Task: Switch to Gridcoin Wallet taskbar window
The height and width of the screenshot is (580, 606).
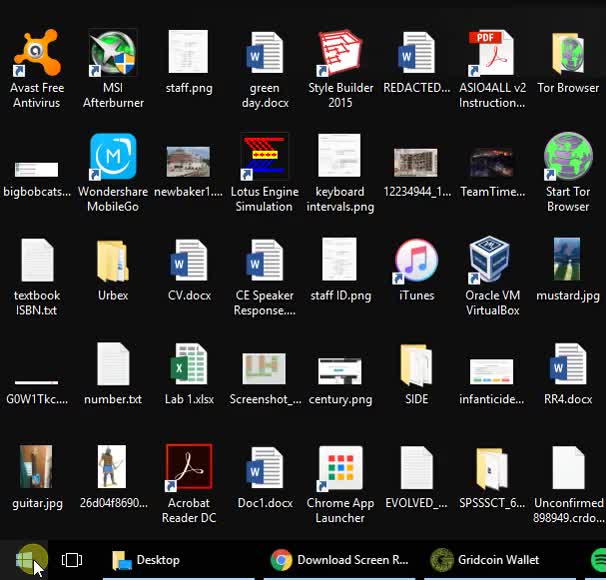Action: tap(500, 560)
